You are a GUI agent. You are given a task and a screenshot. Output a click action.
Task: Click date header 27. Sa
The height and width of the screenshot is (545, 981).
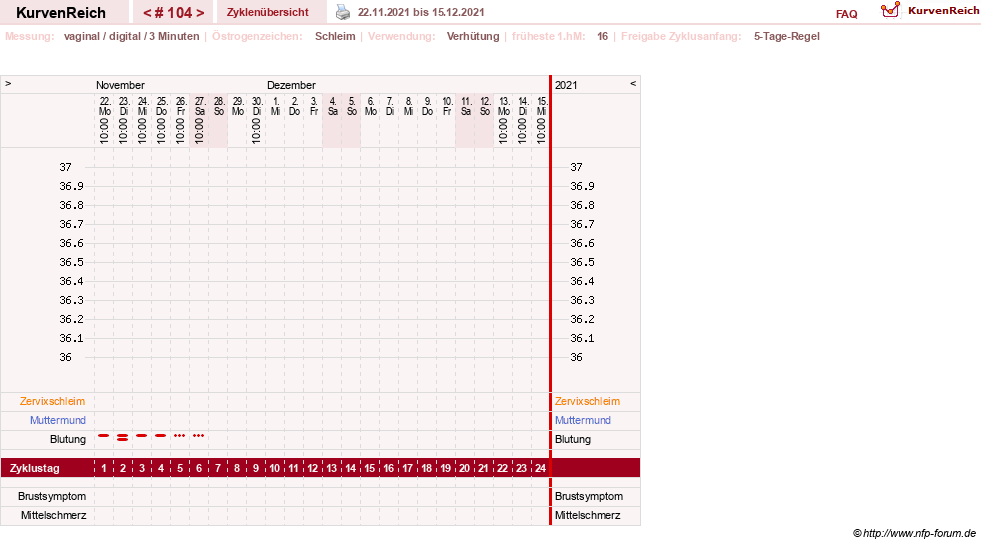click(200, 106)
